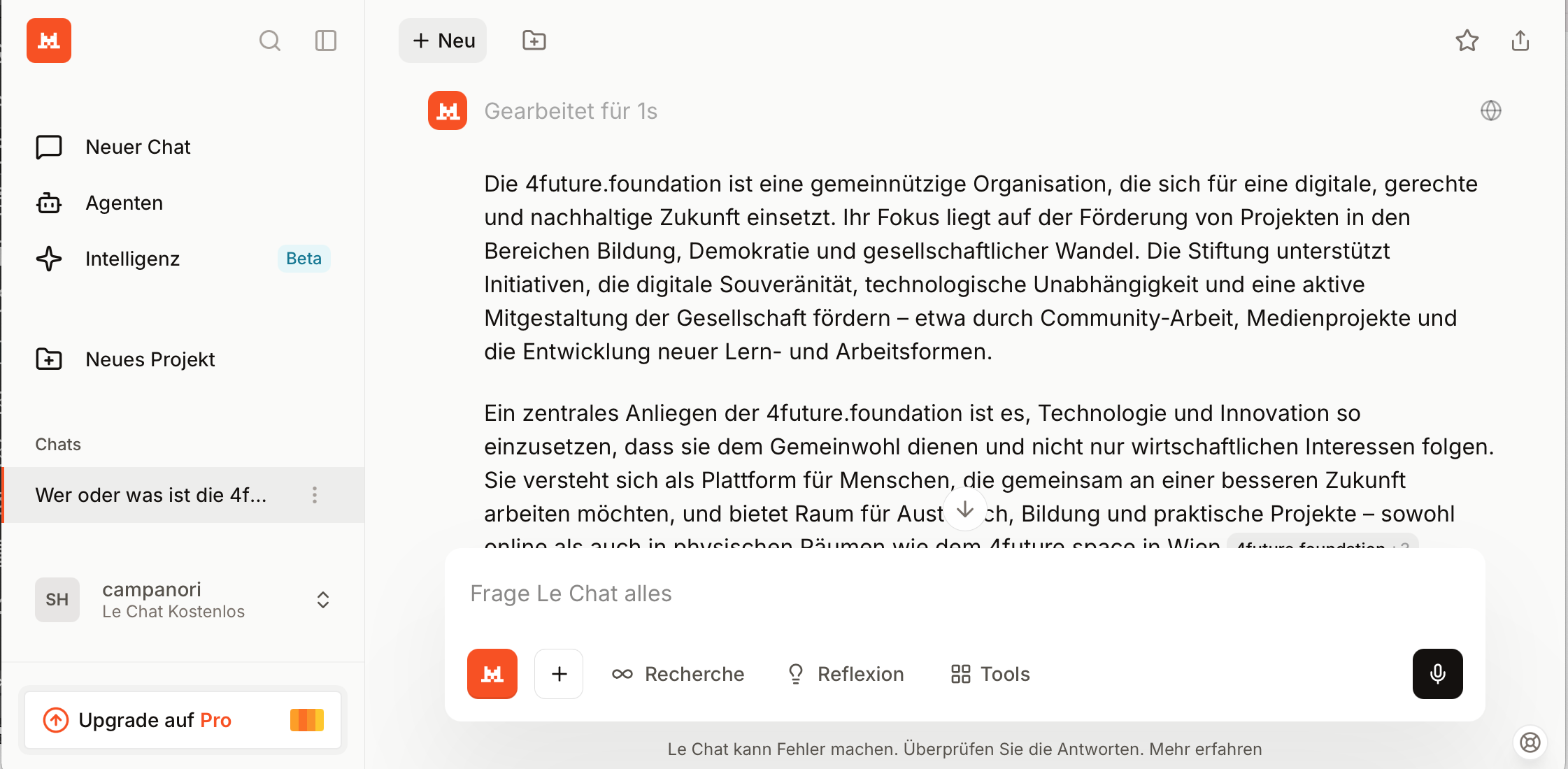Image resolution: width=1568 pixels, height=769 pixels.
Task: Click the search magnifier icon in sidebar
Action: 270,41
